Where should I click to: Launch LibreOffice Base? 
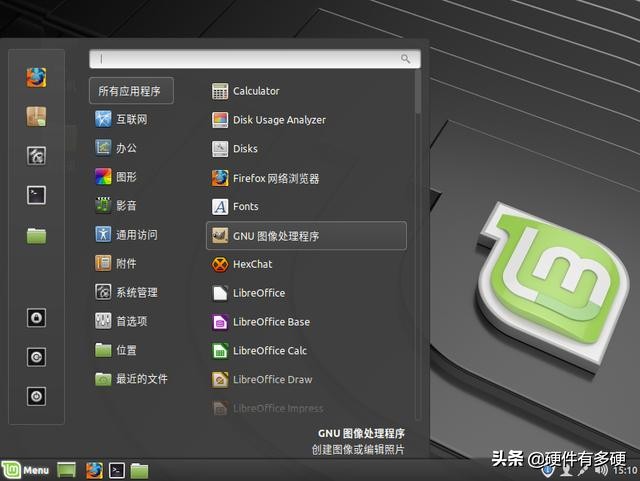coord(261,322)
